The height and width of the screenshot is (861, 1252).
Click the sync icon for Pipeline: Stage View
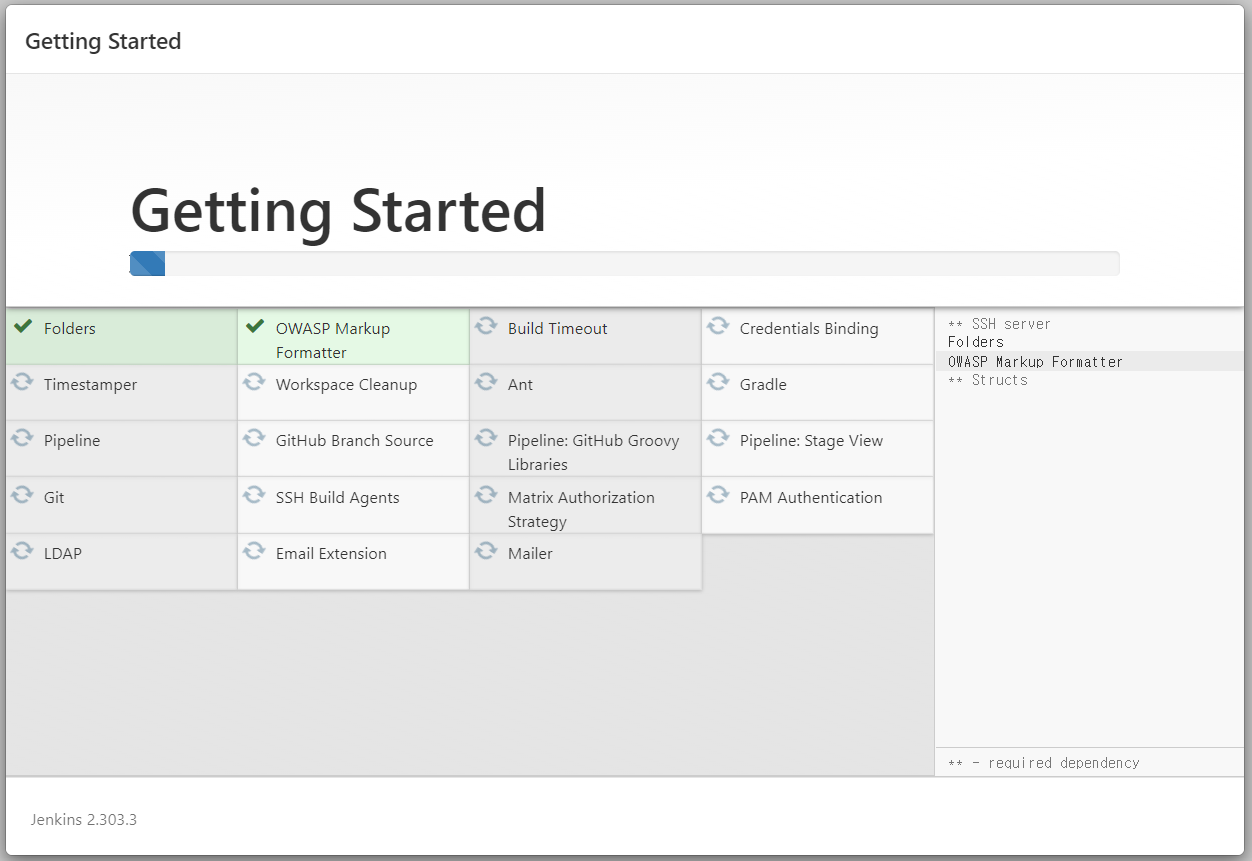(x=718, y=438)
